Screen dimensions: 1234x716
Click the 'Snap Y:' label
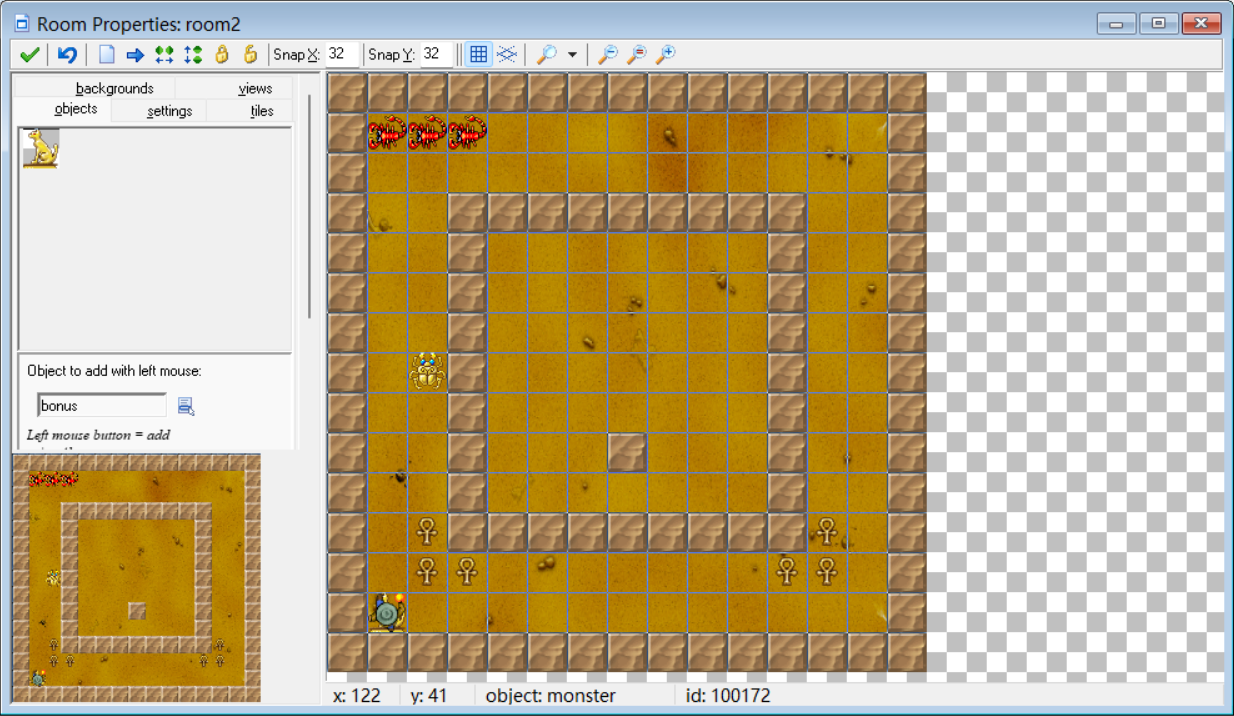[x=391, y=55]
